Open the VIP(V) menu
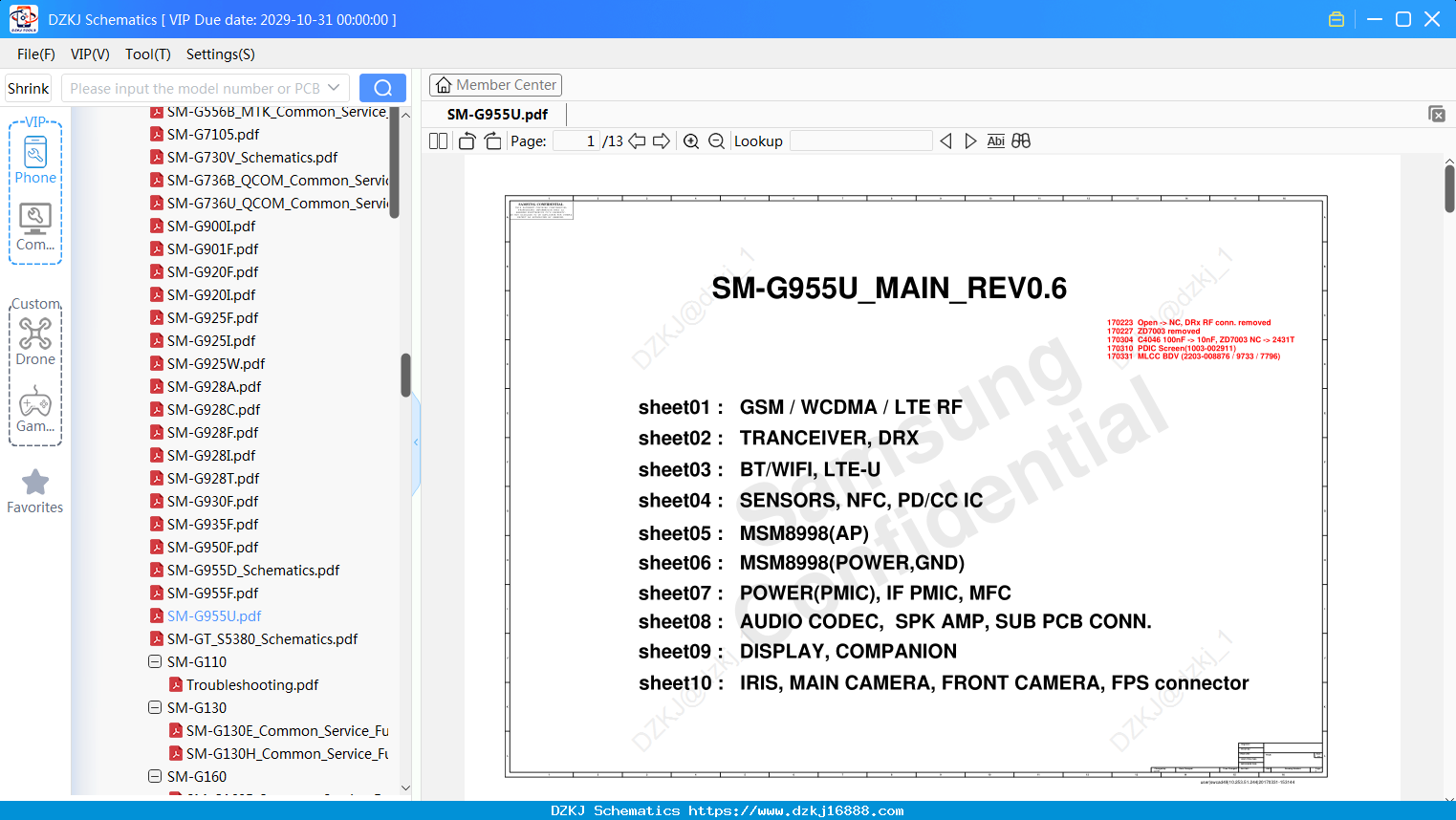Viewport: 1456px width, 820px height. pos(90,54)
